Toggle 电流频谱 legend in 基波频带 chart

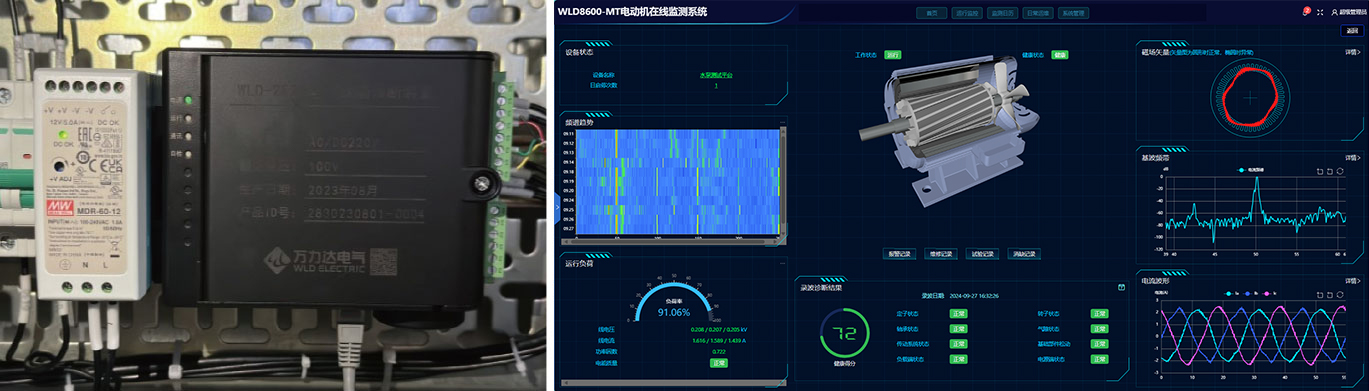(1251, 170)
